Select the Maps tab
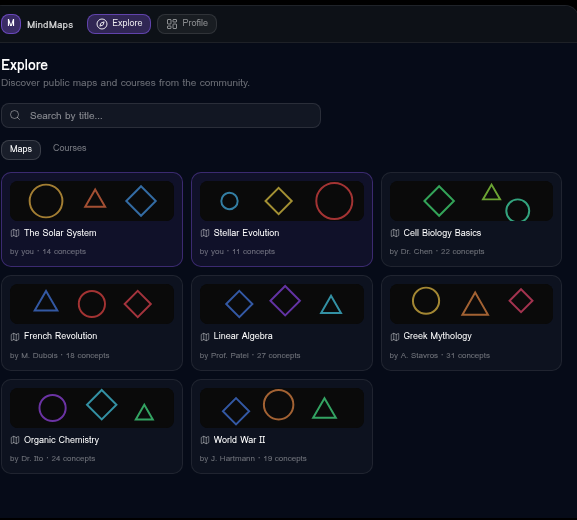Viewport: 577px width, 520px height. (21, 150)
